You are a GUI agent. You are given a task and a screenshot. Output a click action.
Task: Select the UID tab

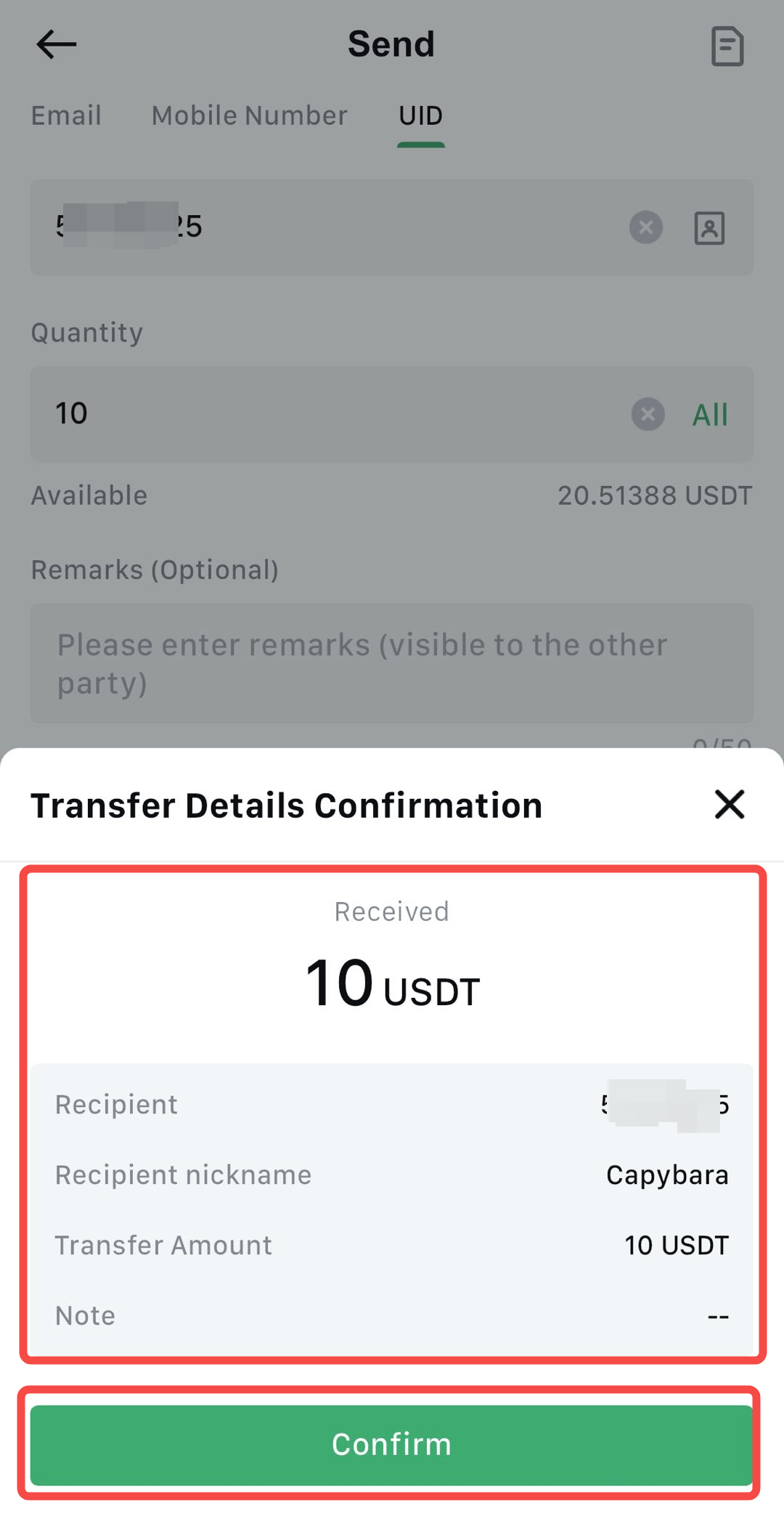click(420, 115)
